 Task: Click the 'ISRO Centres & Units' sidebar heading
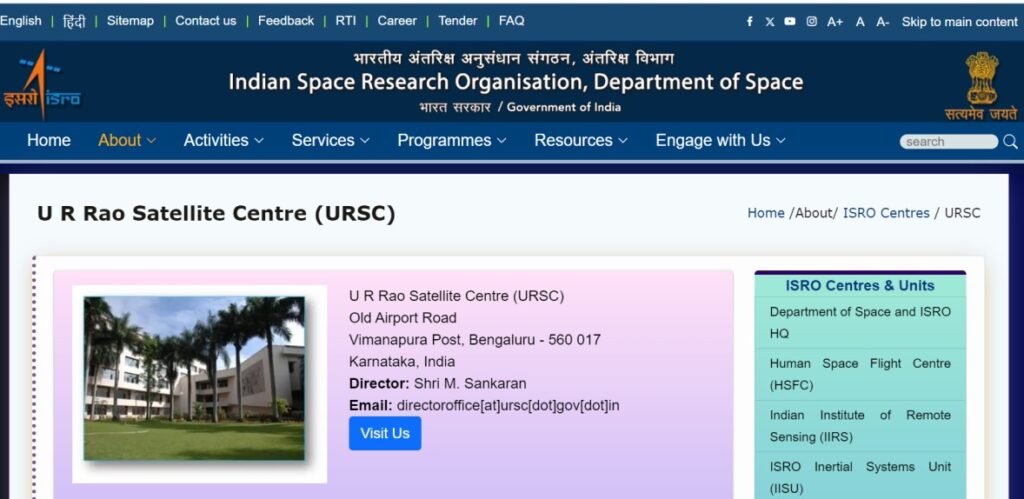pyautogui.click(x=860, y=285)
